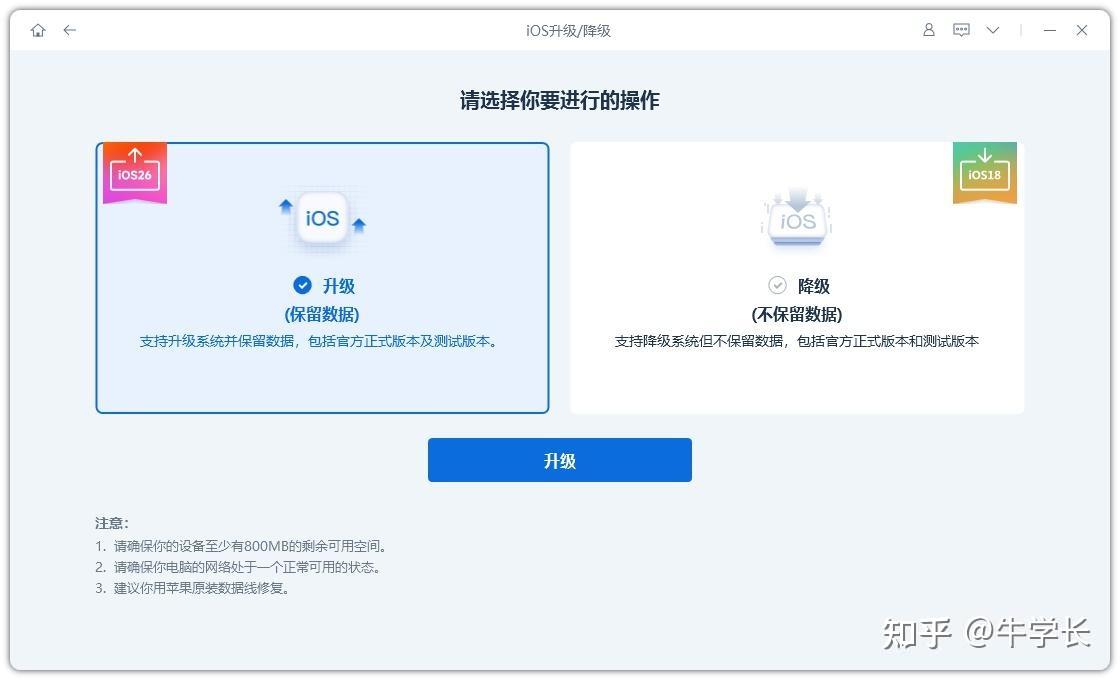
Task: Click the iOS downgrade illustration icon
Action: [797, 218]
